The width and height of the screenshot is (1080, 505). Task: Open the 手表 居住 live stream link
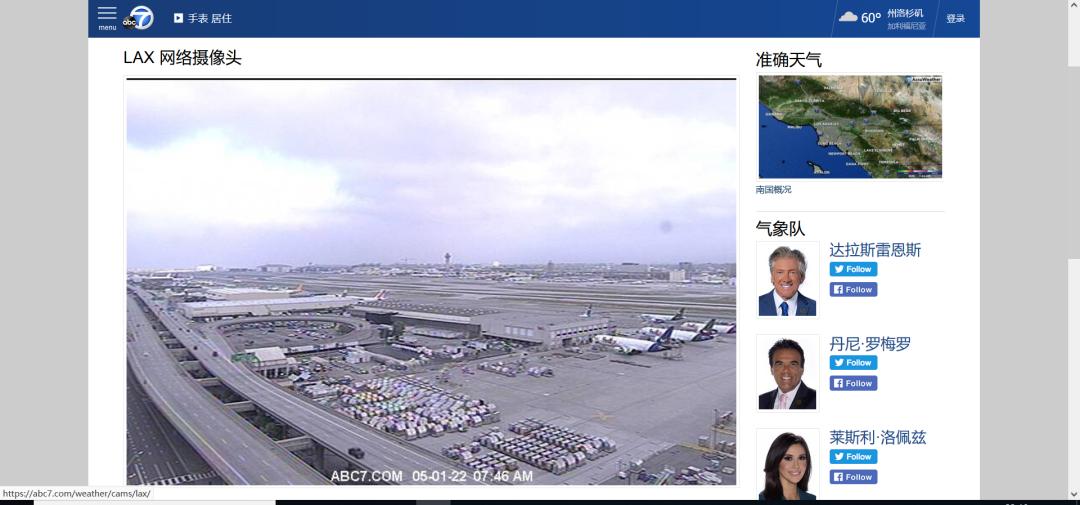210,19
